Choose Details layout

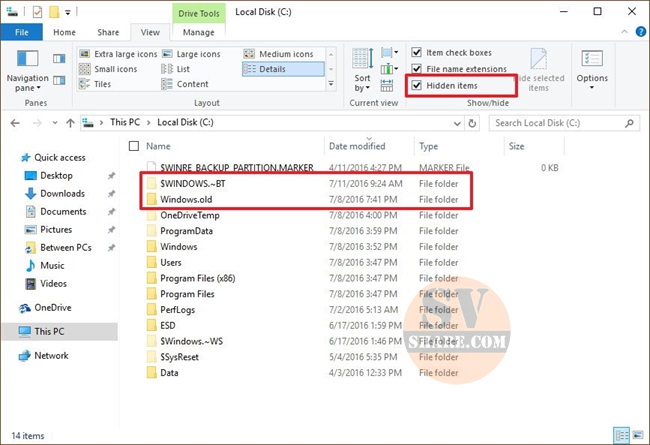coord(283,69)
